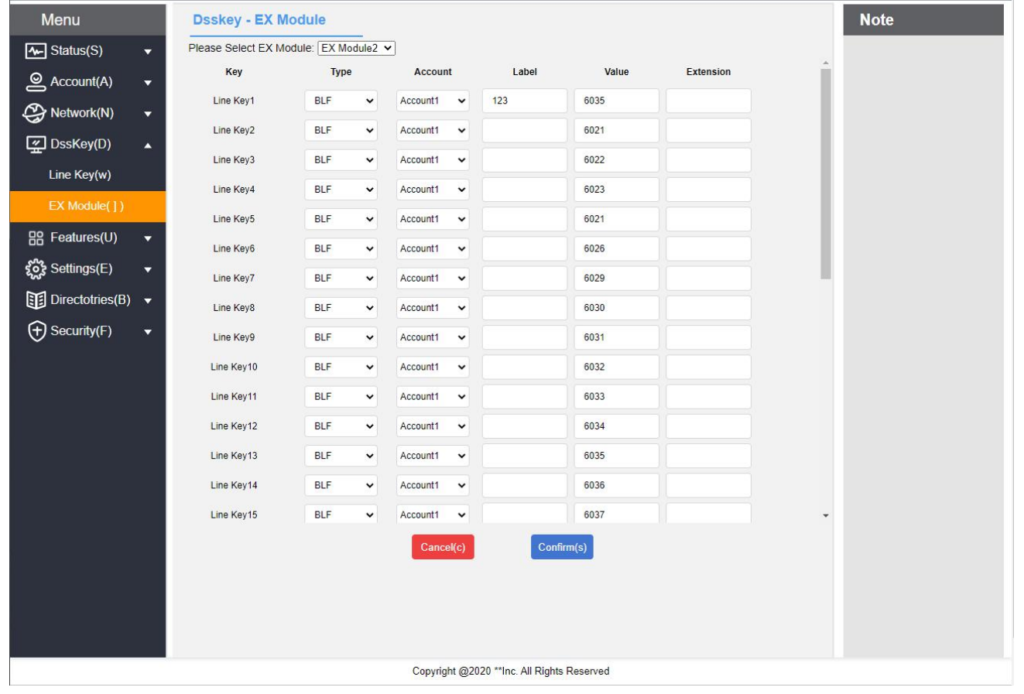Click the Label field of Line Key14
Screen dimensions: 1024x694
click(x=524, y=486)
